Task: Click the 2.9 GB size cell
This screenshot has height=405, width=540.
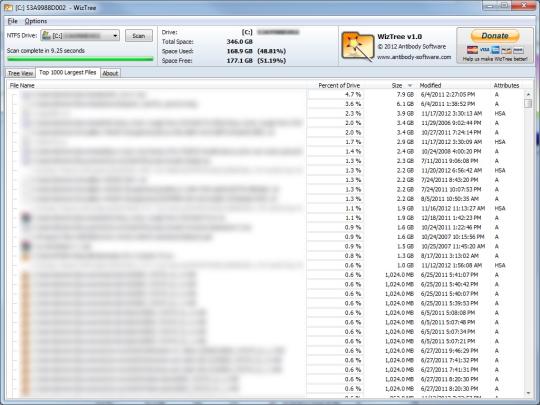Action: point(405,142)
